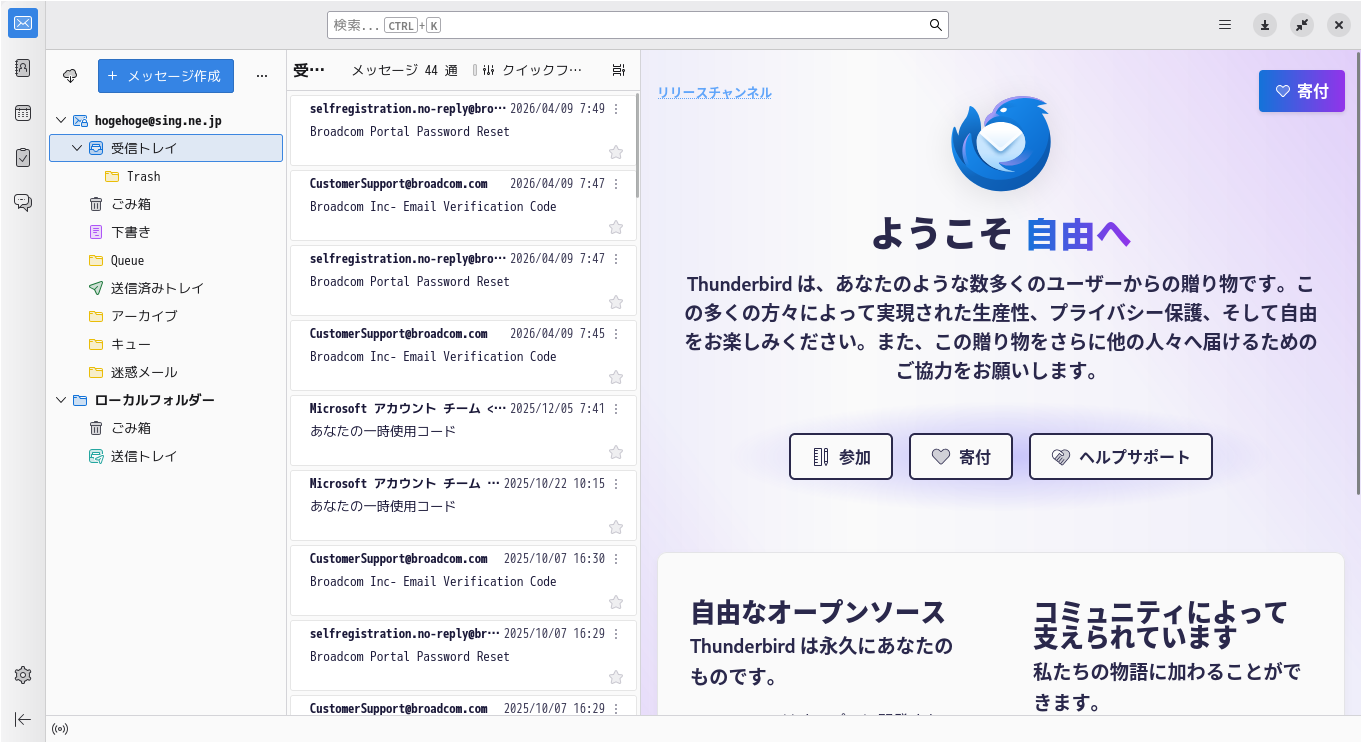Open the Address Book space
The image size is (1362, 743).
coord(23,68)
